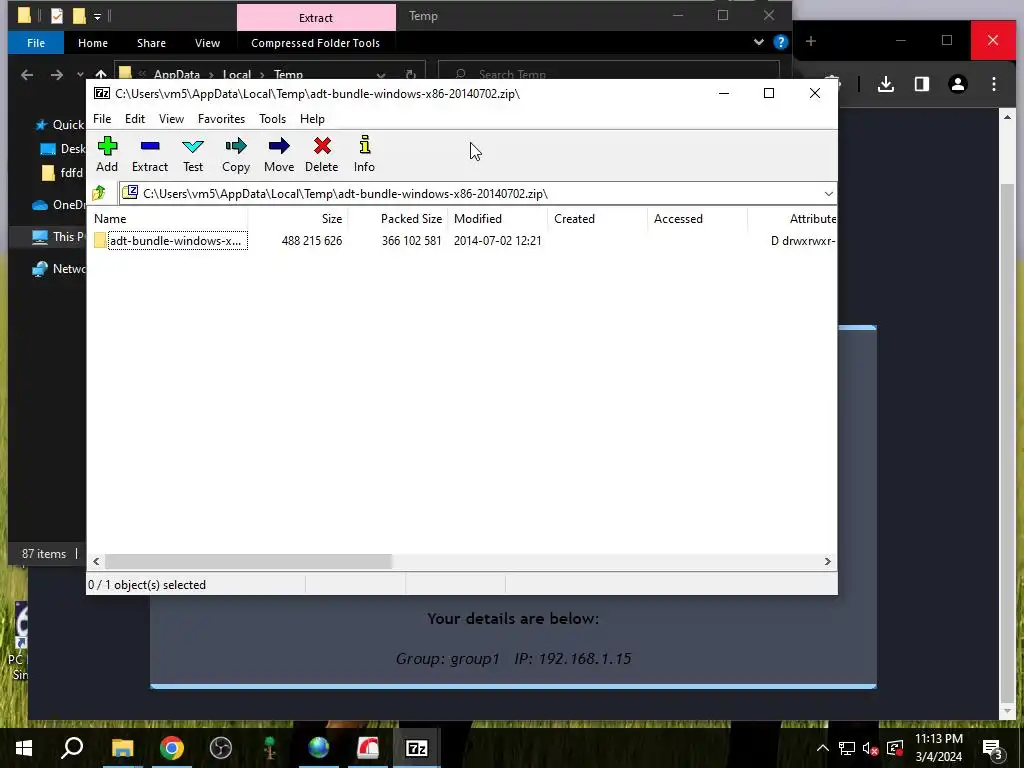Open the 7-Zip File menu
This screenshot has width=1024, height=768.
tap(102, 119)
